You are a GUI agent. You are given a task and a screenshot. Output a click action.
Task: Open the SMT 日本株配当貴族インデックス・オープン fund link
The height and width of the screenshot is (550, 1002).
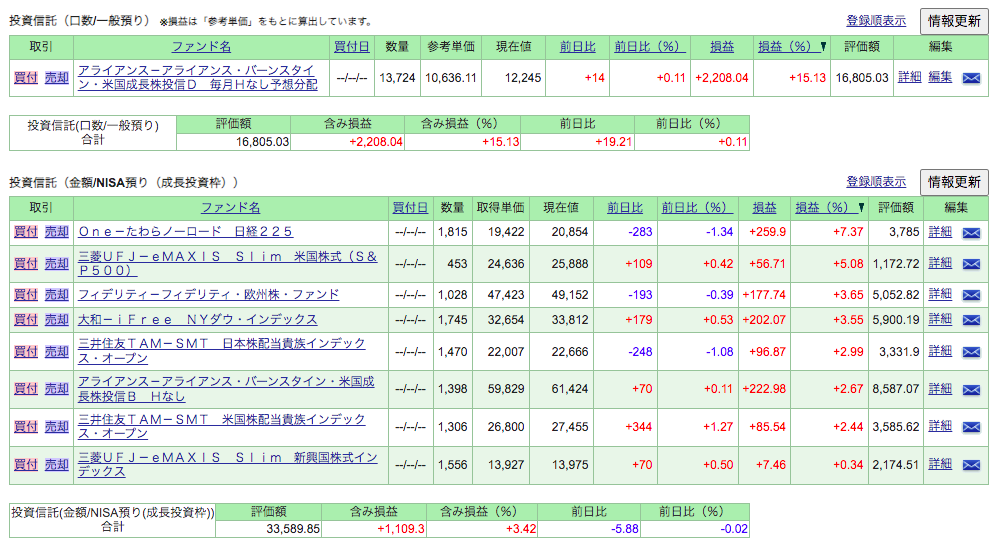tap(222, 351)
